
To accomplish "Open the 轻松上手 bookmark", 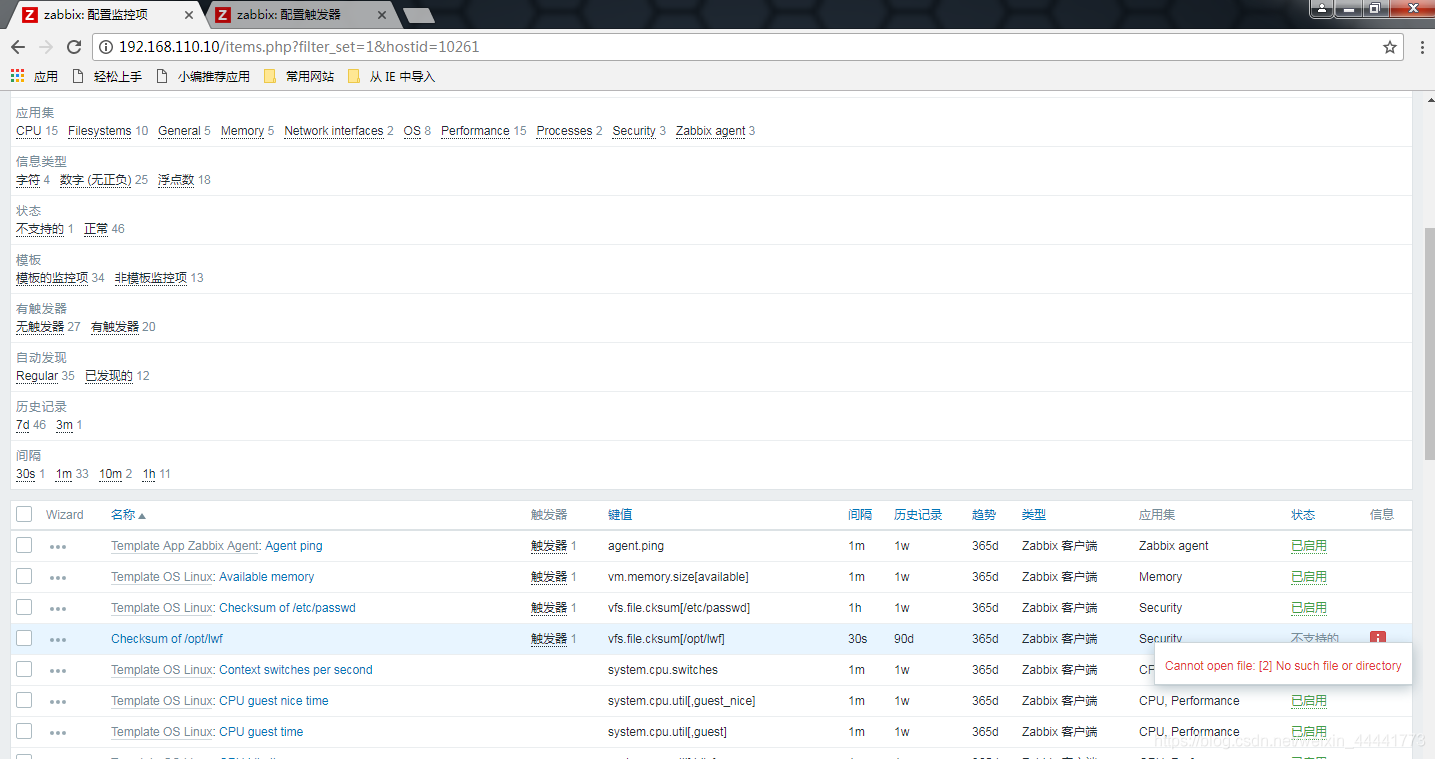I will click(107, 76).
